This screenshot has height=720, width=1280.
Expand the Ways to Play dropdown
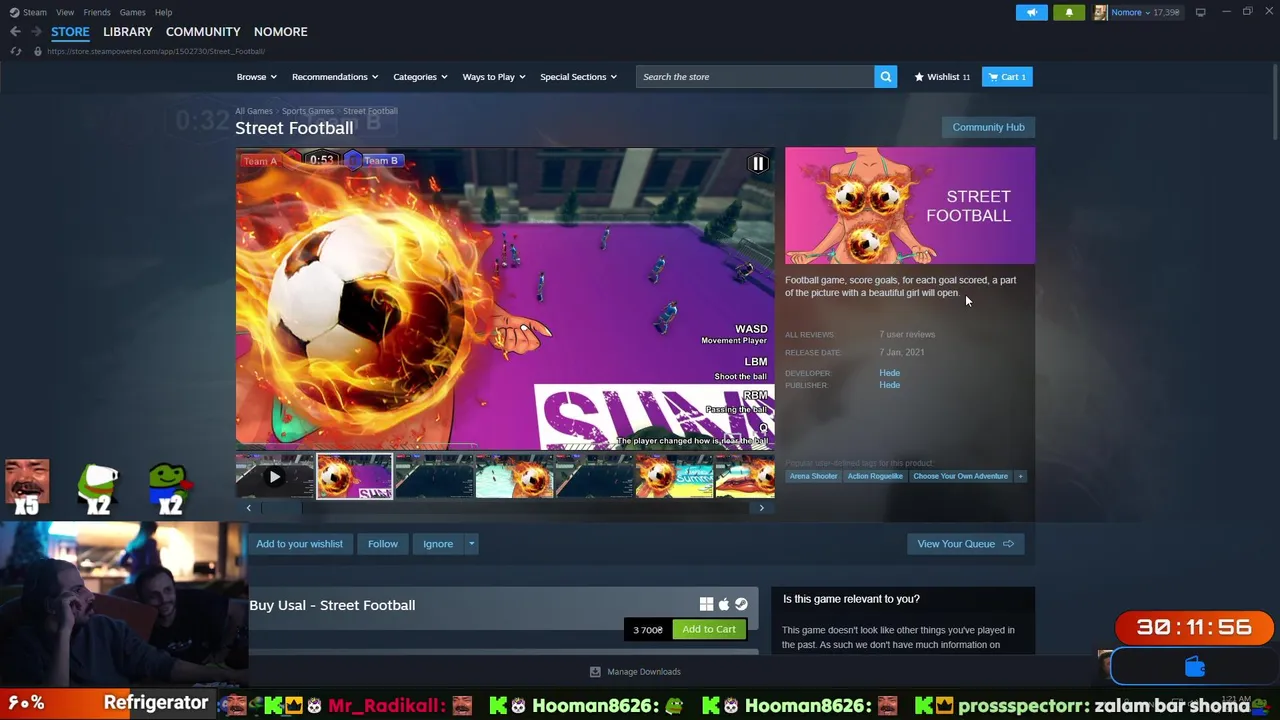coord(494,77)
